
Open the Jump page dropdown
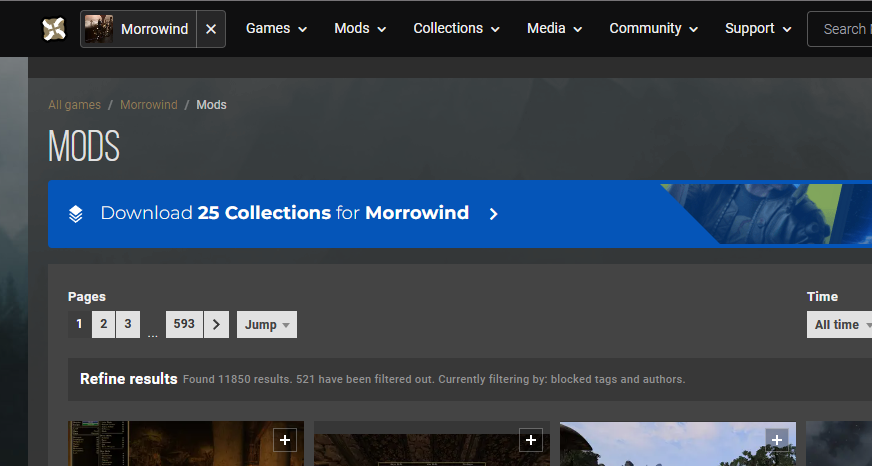pyautogui.click(x=267, y=324)
